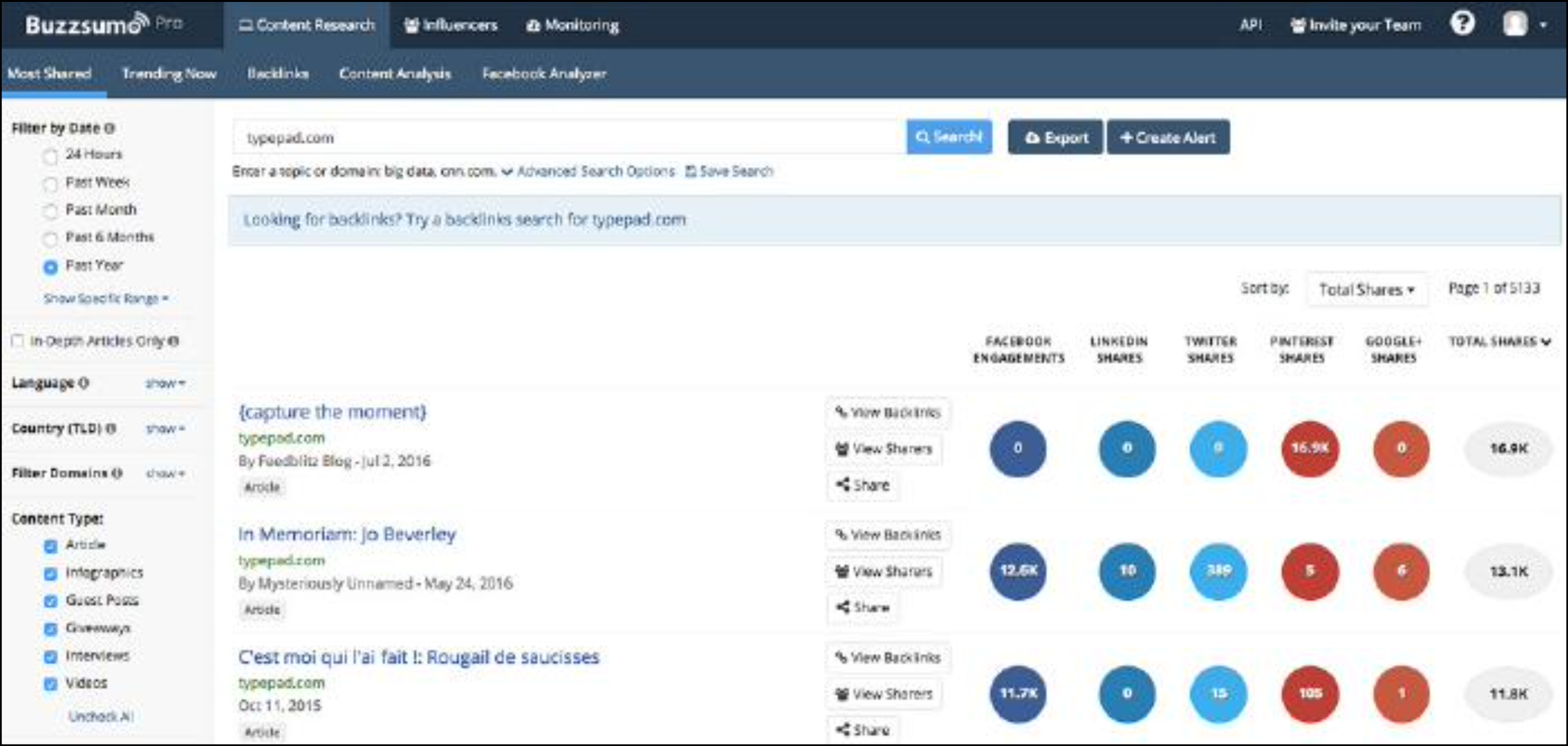Click View Sharers for In Memoriam: Jo Beverley
This screenshot has height=746, width=1568.
(x=884, y=571)
